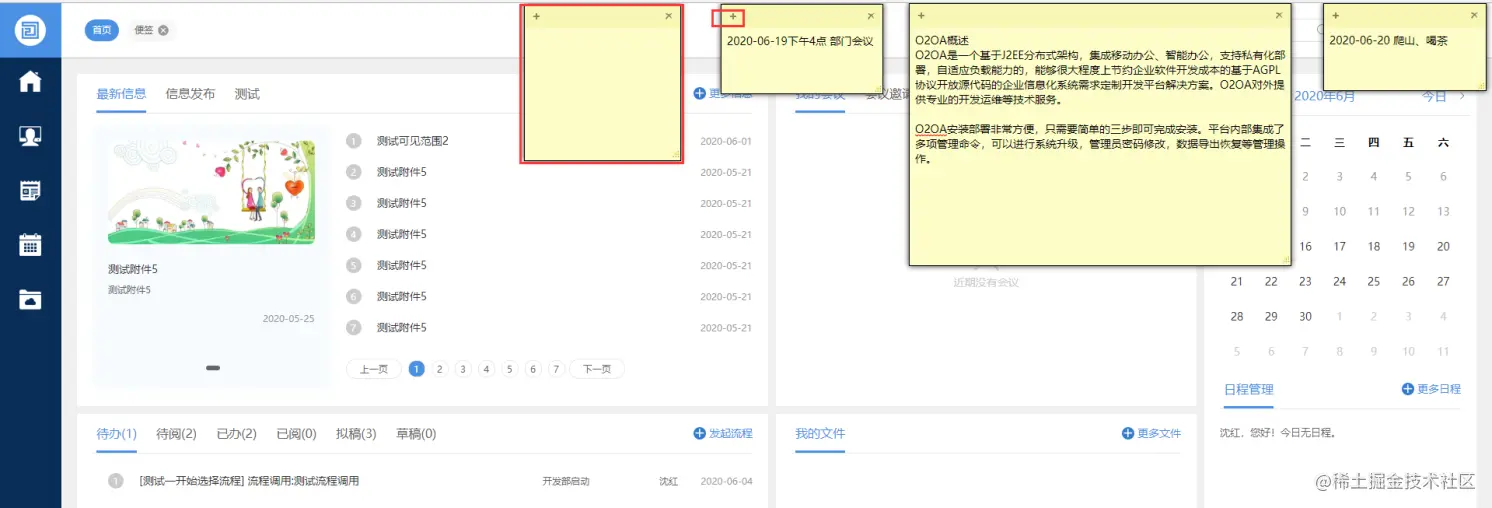Close the 爬山、喝茶 sticky note
Screen dimensions: 1492x508
pyautogui.click(x=1474, y=16)
